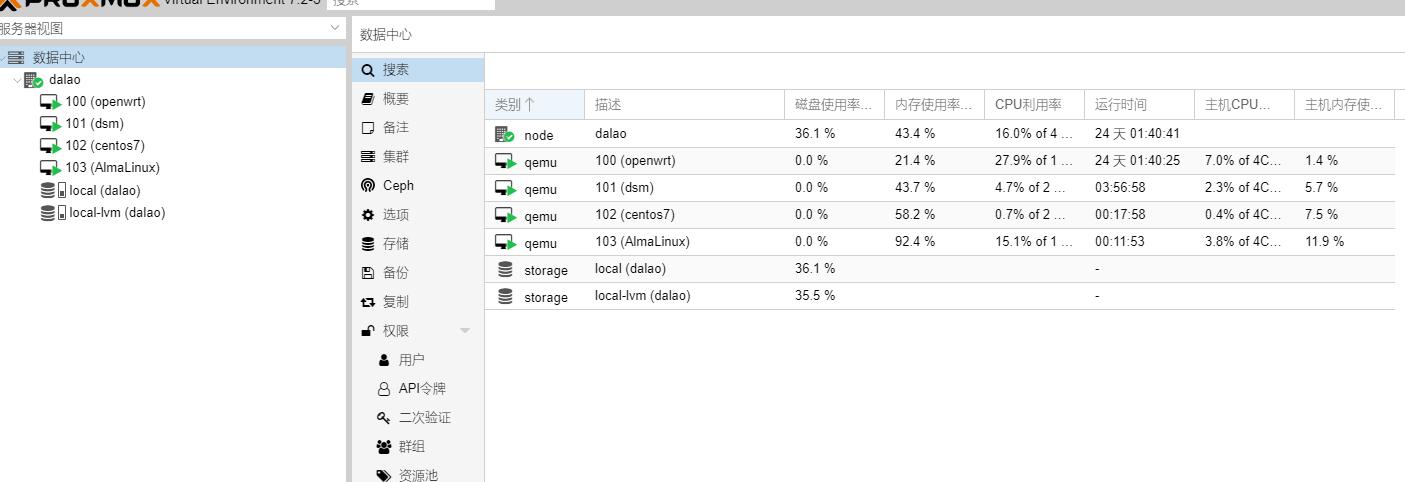Open the 备注 notes menu item
The height and width of the screenshot is (482, 1405).
point(396,128)
